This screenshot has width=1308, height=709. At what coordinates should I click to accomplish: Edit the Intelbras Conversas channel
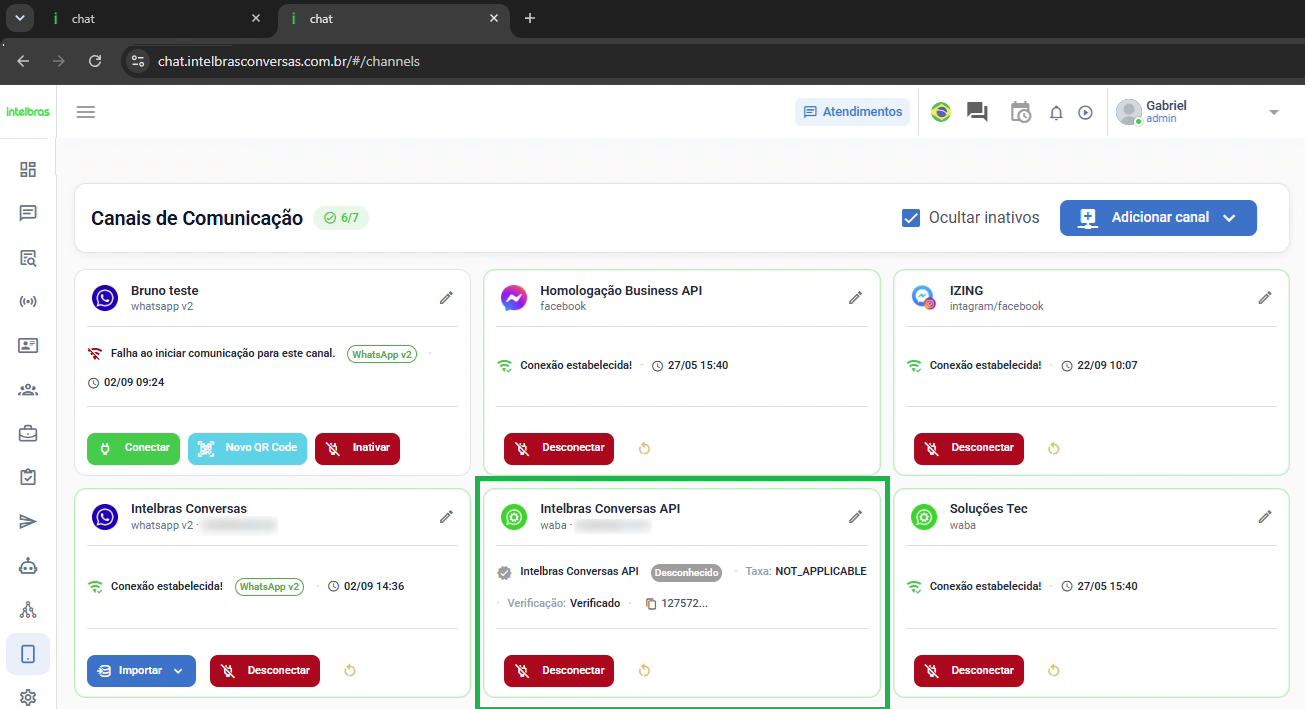coord(446,516)
